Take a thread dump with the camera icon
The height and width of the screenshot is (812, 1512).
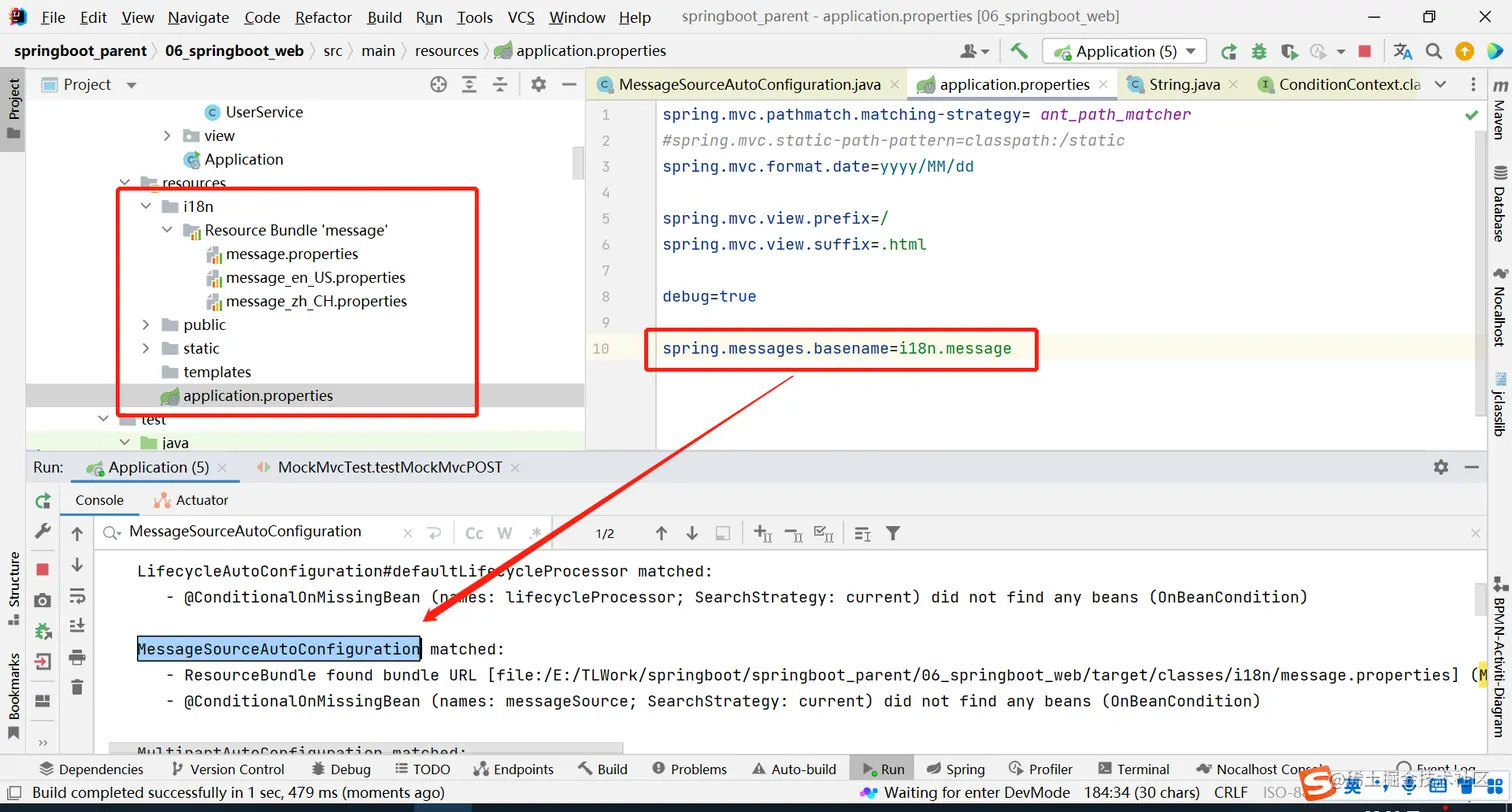[x=43, y=600]
